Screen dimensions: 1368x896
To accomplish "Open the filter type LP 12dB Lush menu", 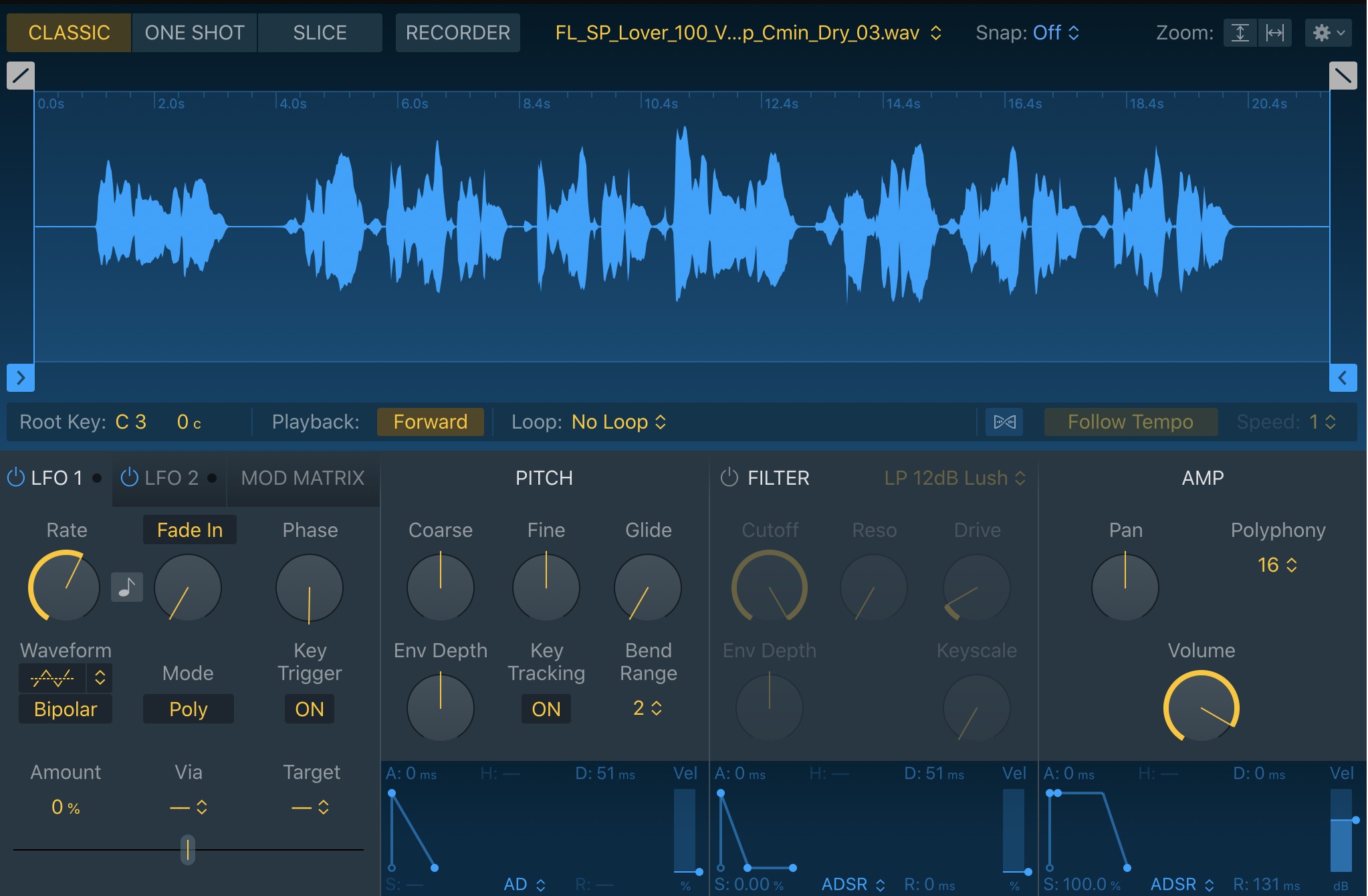I will [x=955, y=477].
